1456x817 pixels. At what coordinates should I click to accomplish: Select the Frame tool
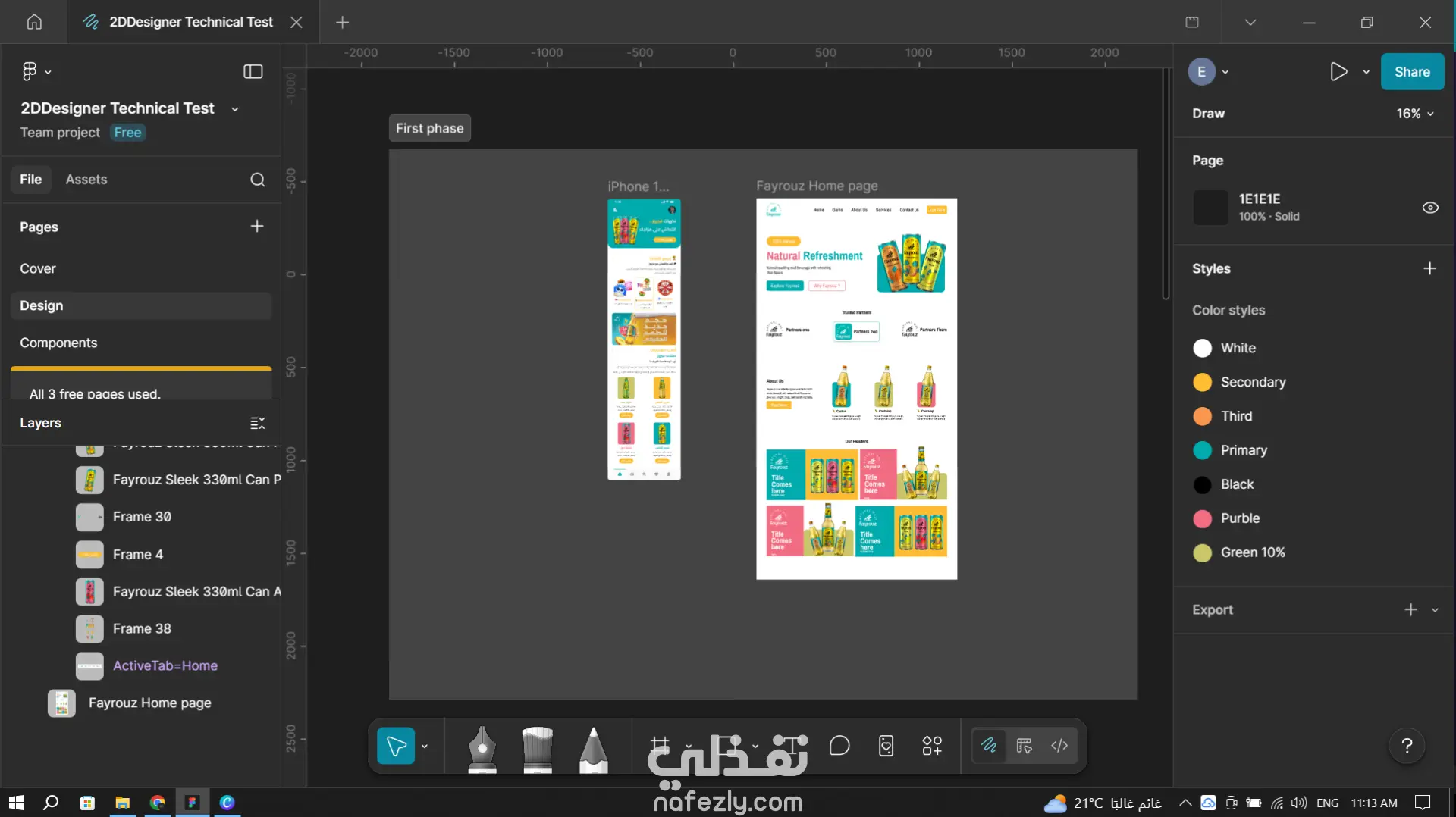[x=660, y=746]
